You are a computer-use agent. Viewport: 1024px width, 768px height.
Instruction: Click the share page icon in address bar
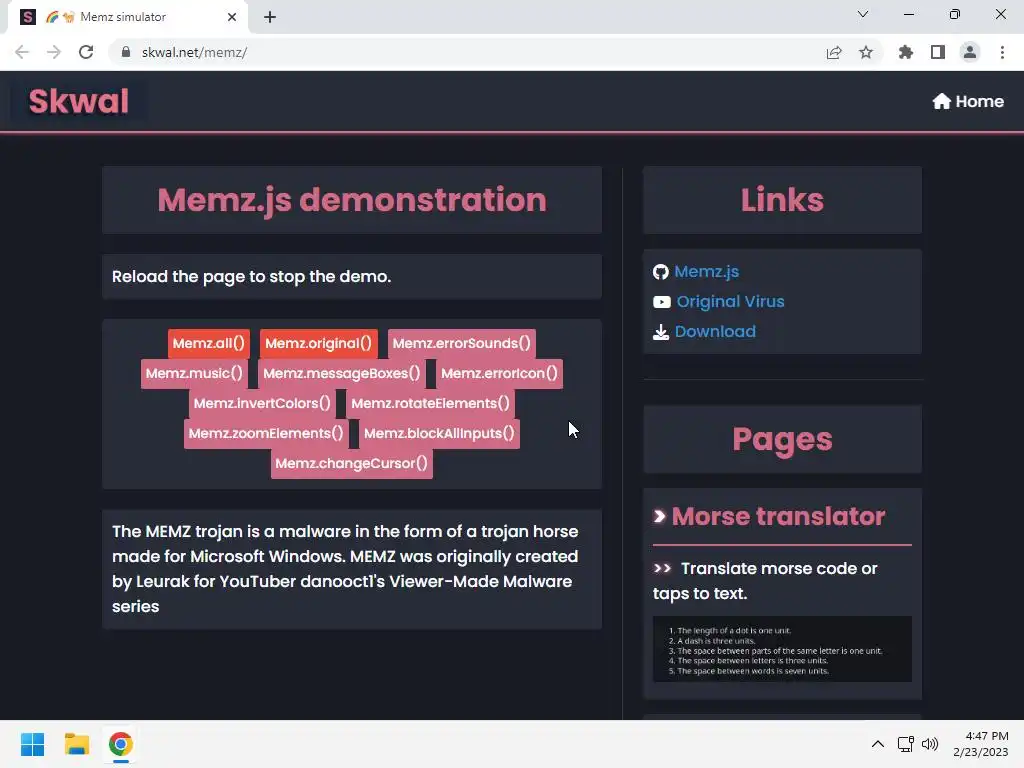tap(833, 52)
